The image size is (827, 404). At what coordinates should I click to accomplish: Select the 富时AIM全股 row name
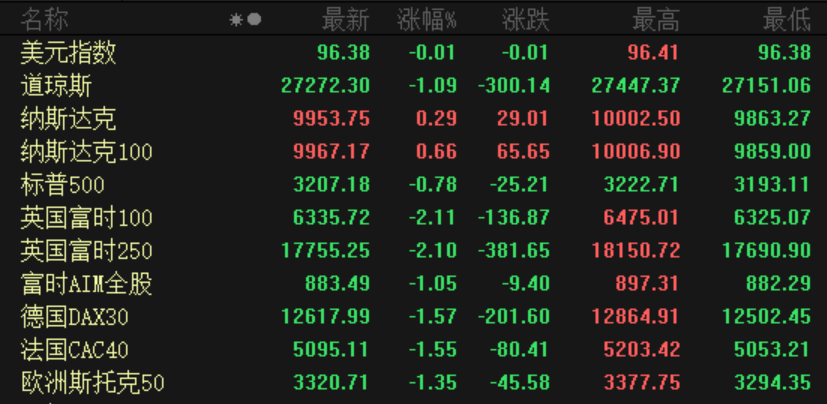(x=86, y=284)
